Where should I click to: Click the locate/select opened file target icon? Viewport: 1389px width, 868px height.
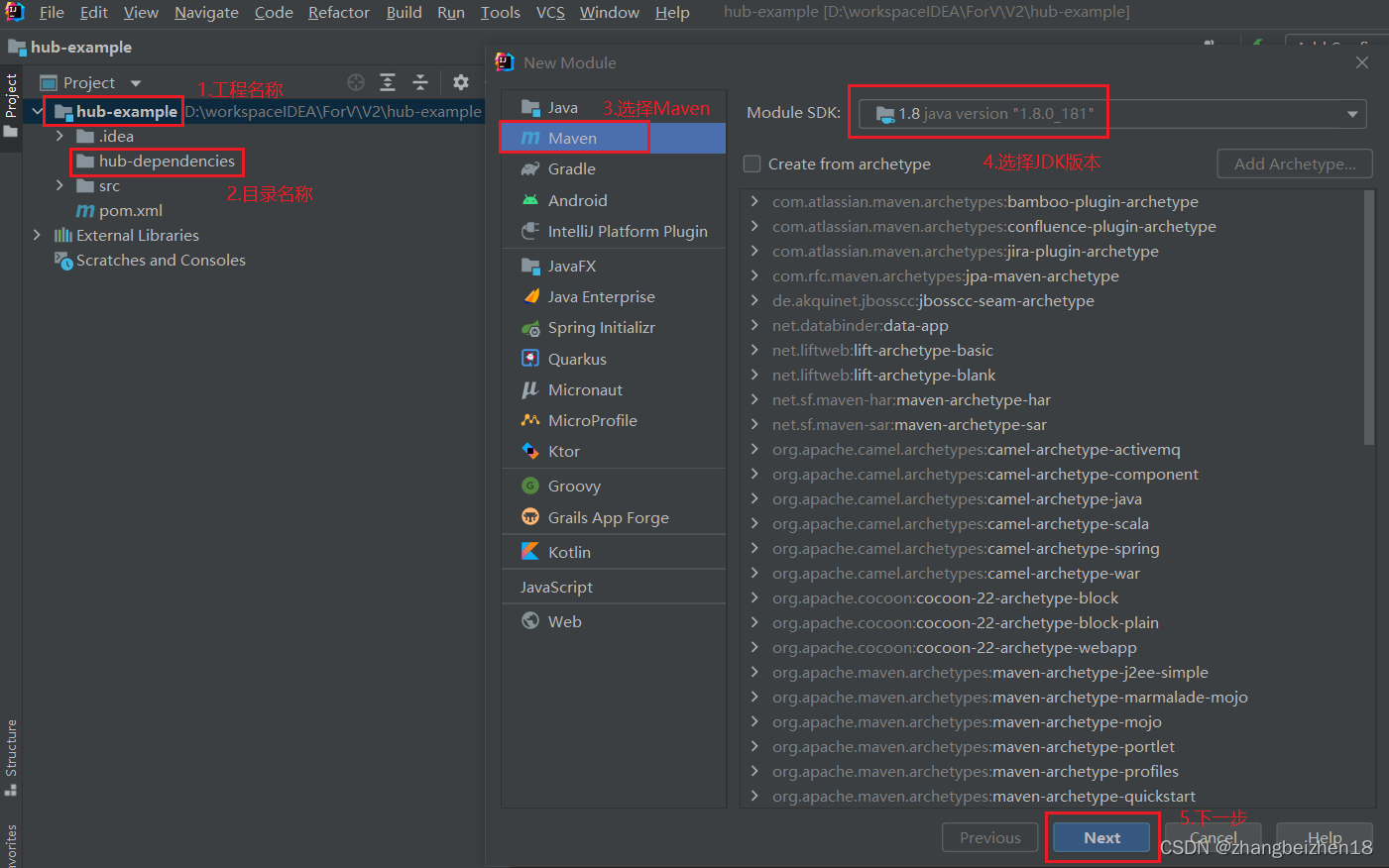356,82
